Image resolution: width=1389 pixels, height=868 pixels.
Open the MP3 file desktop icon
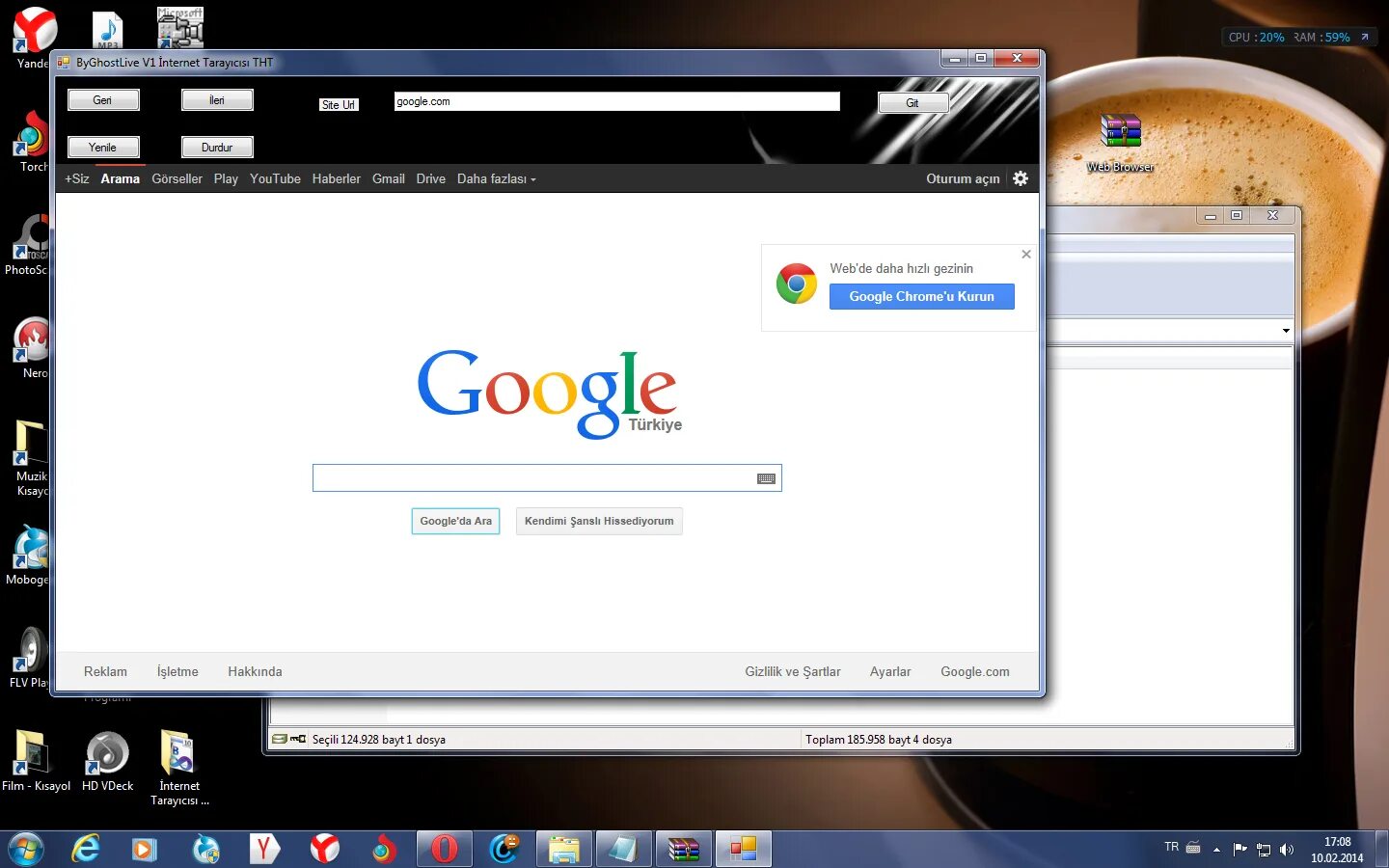tap(107, 30)
